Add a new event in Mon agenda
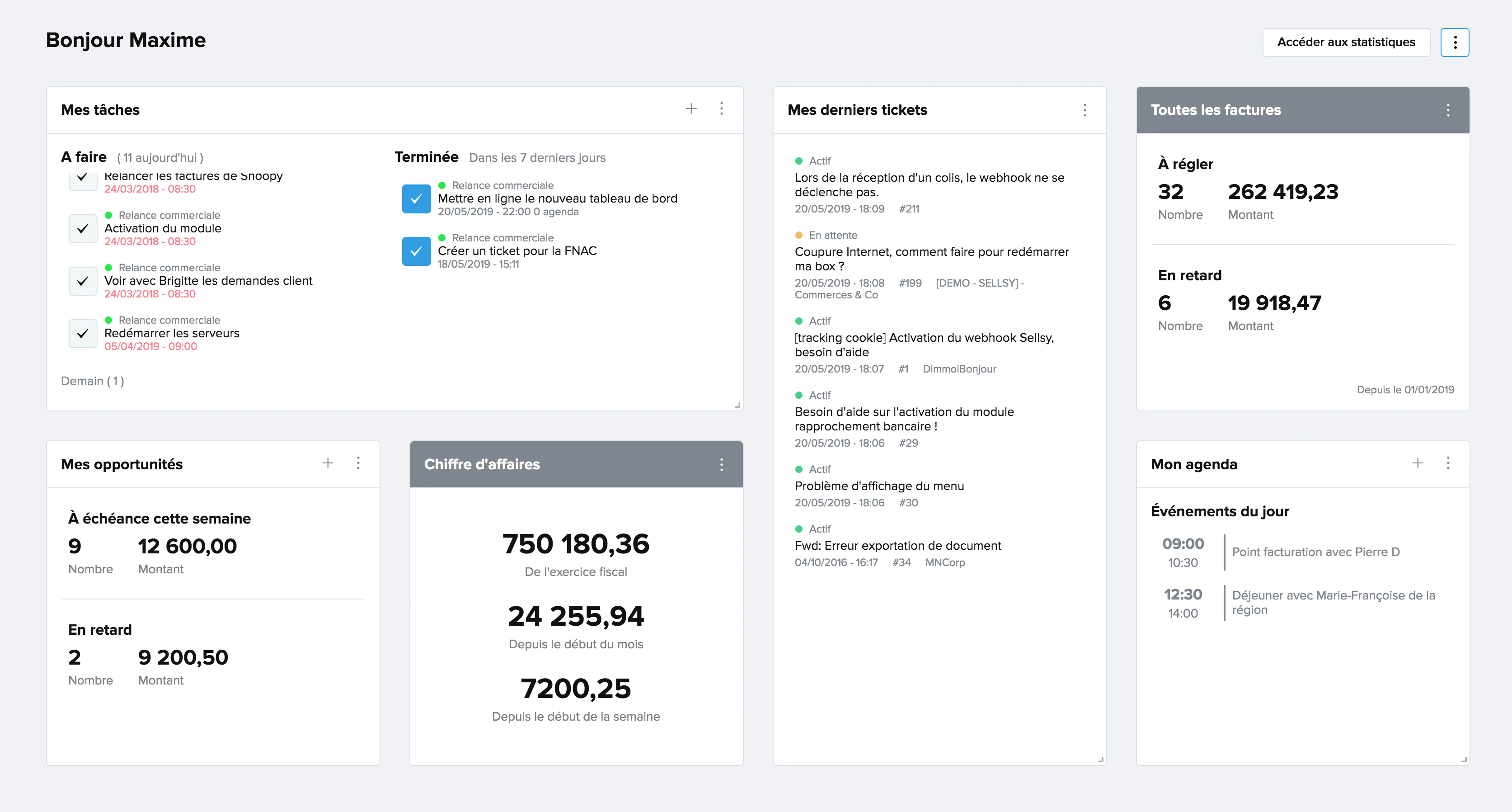This screenshot has width=1512, height=812. click(1418, 463)
